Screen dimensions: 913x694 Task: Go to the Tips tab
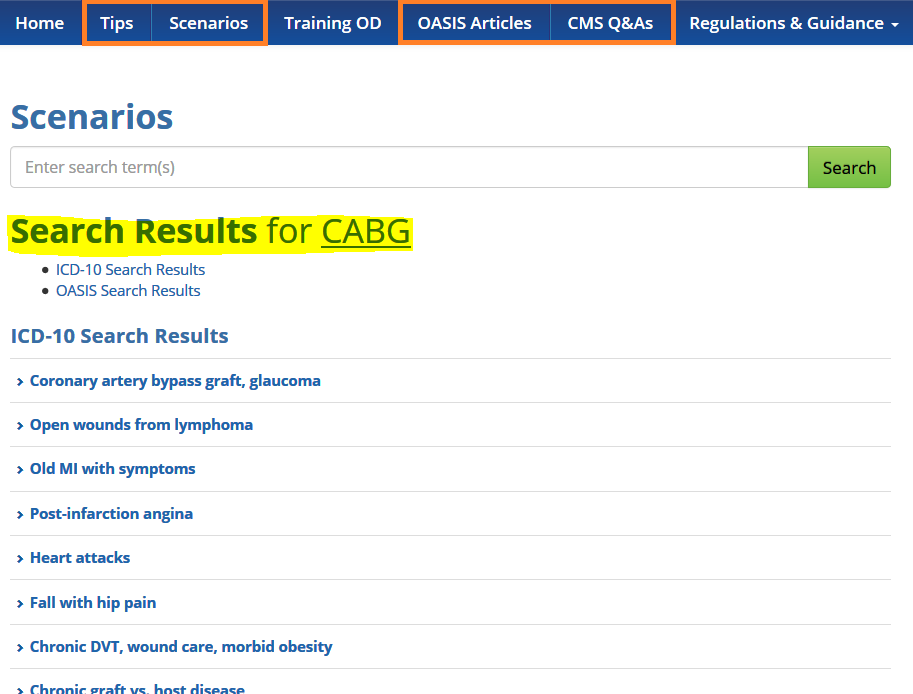(x=117, y=23)
